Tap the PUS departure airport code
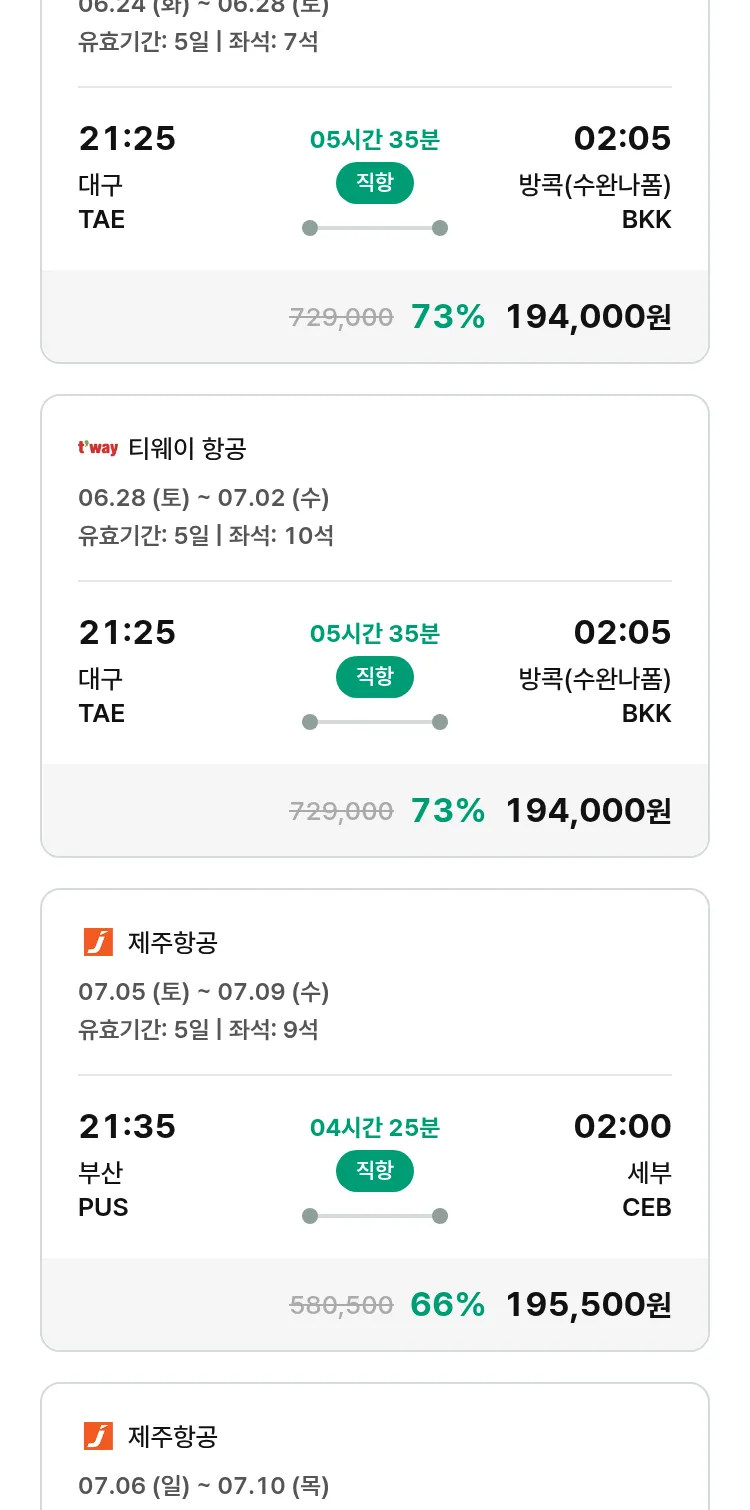This screenshot has width=750, height=1510. 103,1207
